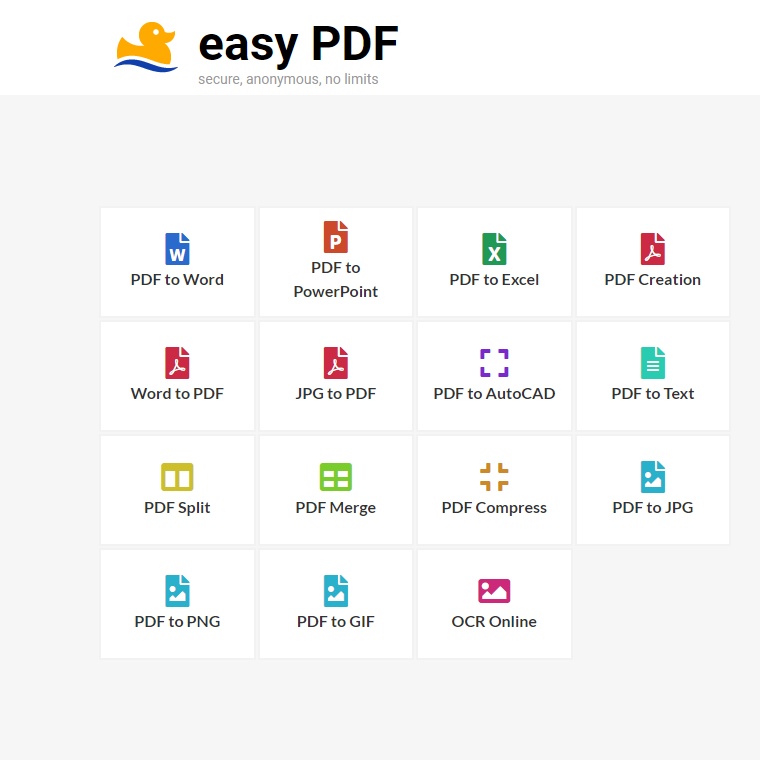
Task: Click the blue Word icon in PDF to Word
Action: (x=177, y=249)
